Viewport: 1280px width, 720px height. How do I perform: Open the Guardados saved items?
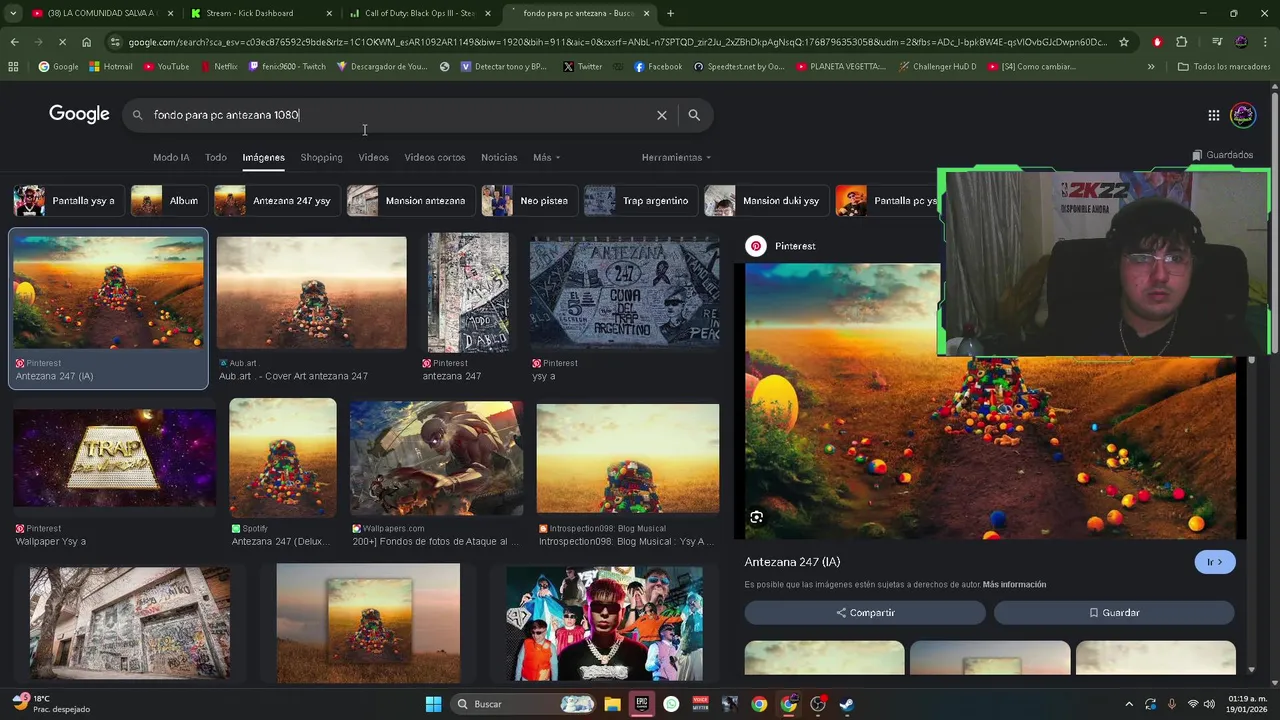click(1222, 155)
